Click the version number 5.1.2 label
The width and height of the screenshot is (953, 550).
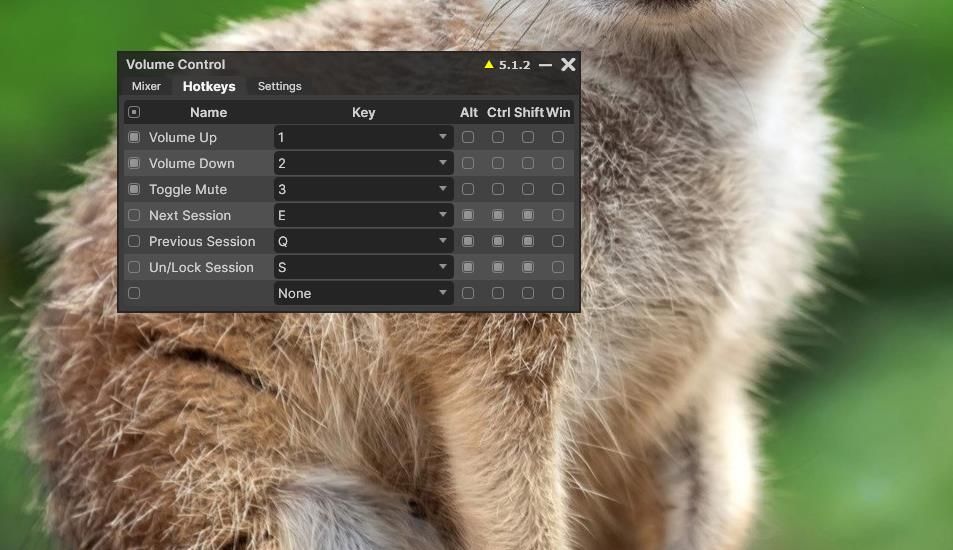coord(514,65)
